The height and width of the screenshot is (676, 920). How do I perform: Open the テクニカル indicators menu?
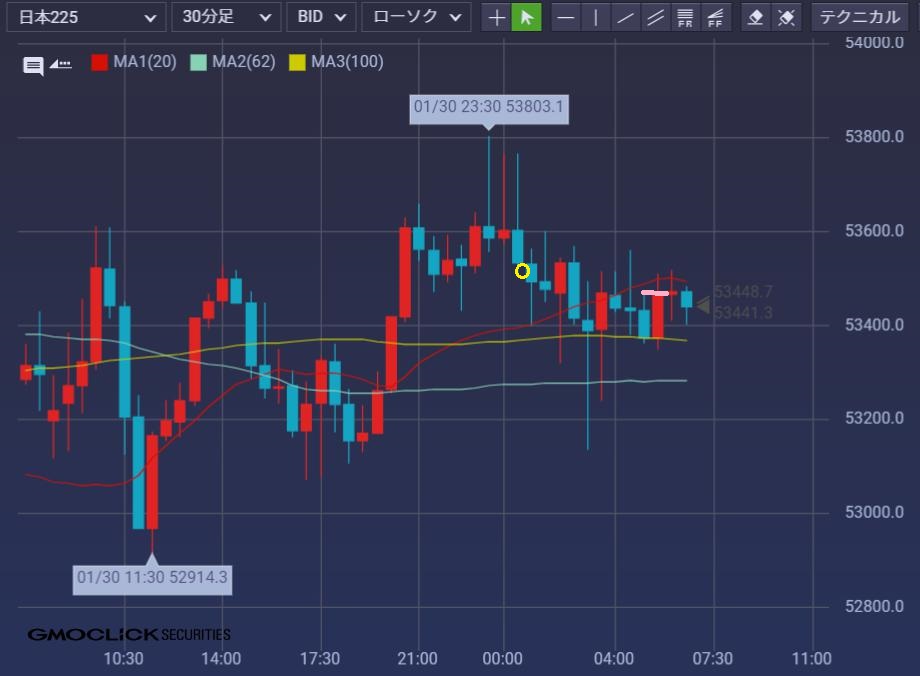(x=860, y=17)
